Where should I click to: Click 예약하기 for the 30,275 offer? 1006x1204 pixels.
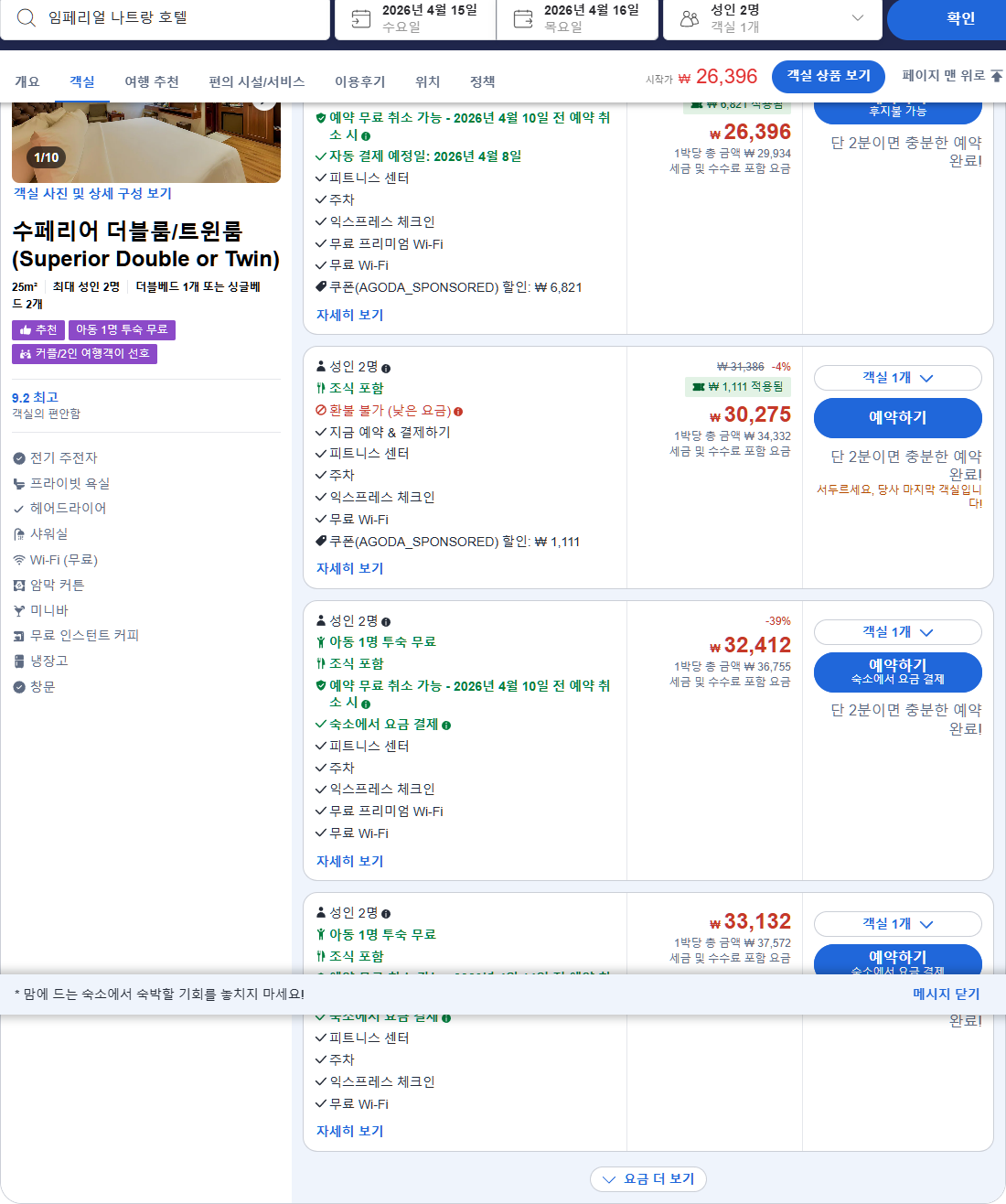(x=898, y=418)
